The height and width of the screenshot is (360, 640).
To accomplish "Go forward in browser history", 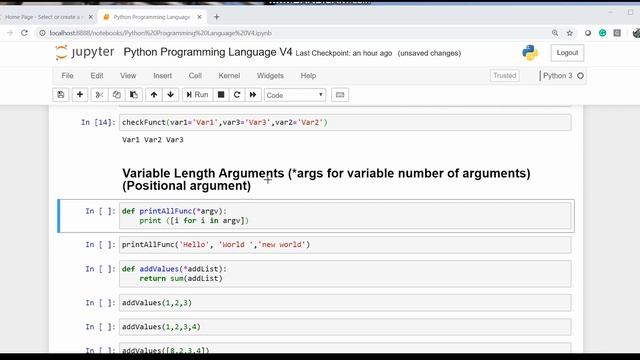I will (9, 33).
